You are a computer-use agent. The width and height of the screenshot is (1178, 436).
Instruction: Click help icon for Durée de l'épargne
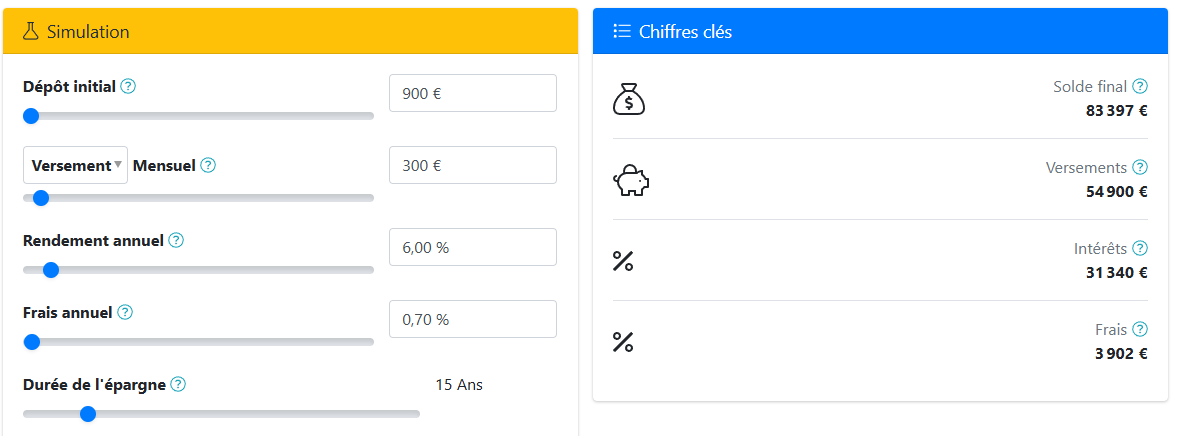(x=178, y=384)
